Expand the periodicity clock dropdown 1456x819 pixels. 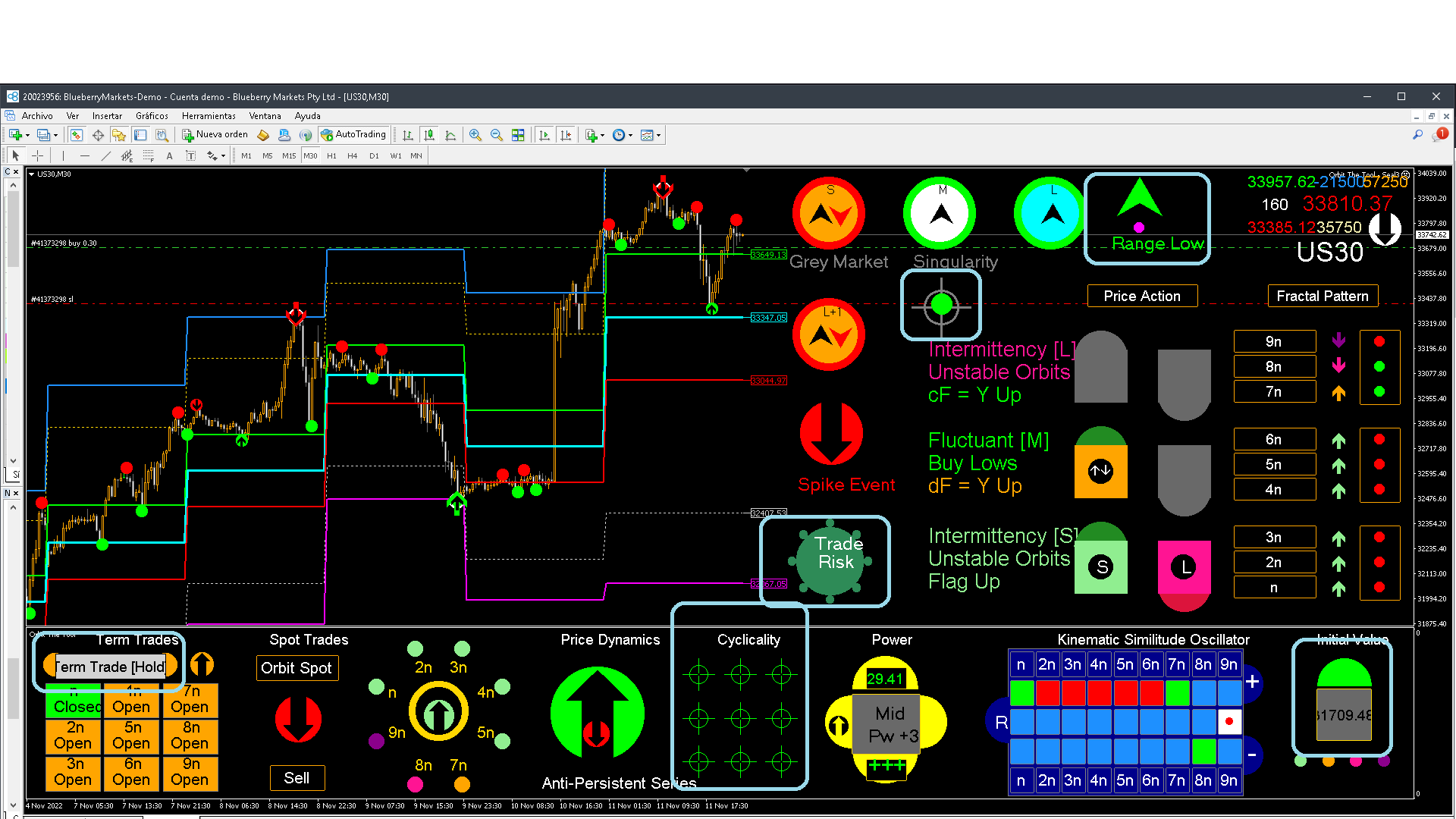coord(630,136)
